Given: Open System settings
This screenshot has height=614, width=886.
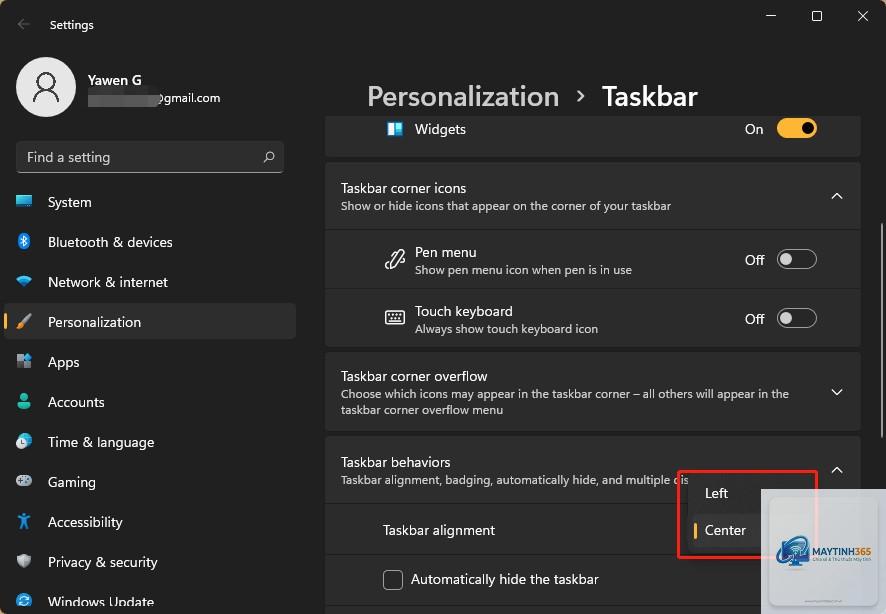Looking at the screenshot, I should [150, 202].
